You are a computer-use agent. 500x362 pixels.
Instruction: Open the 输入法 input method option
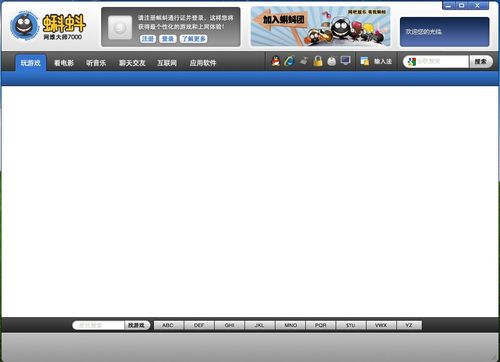(x=383, y=61)
